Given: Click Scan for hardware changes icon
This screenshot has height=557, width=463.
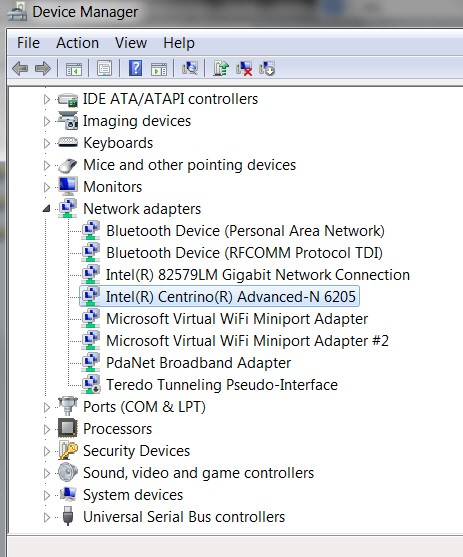Looking at the screenshot, I should pos(190,68).
